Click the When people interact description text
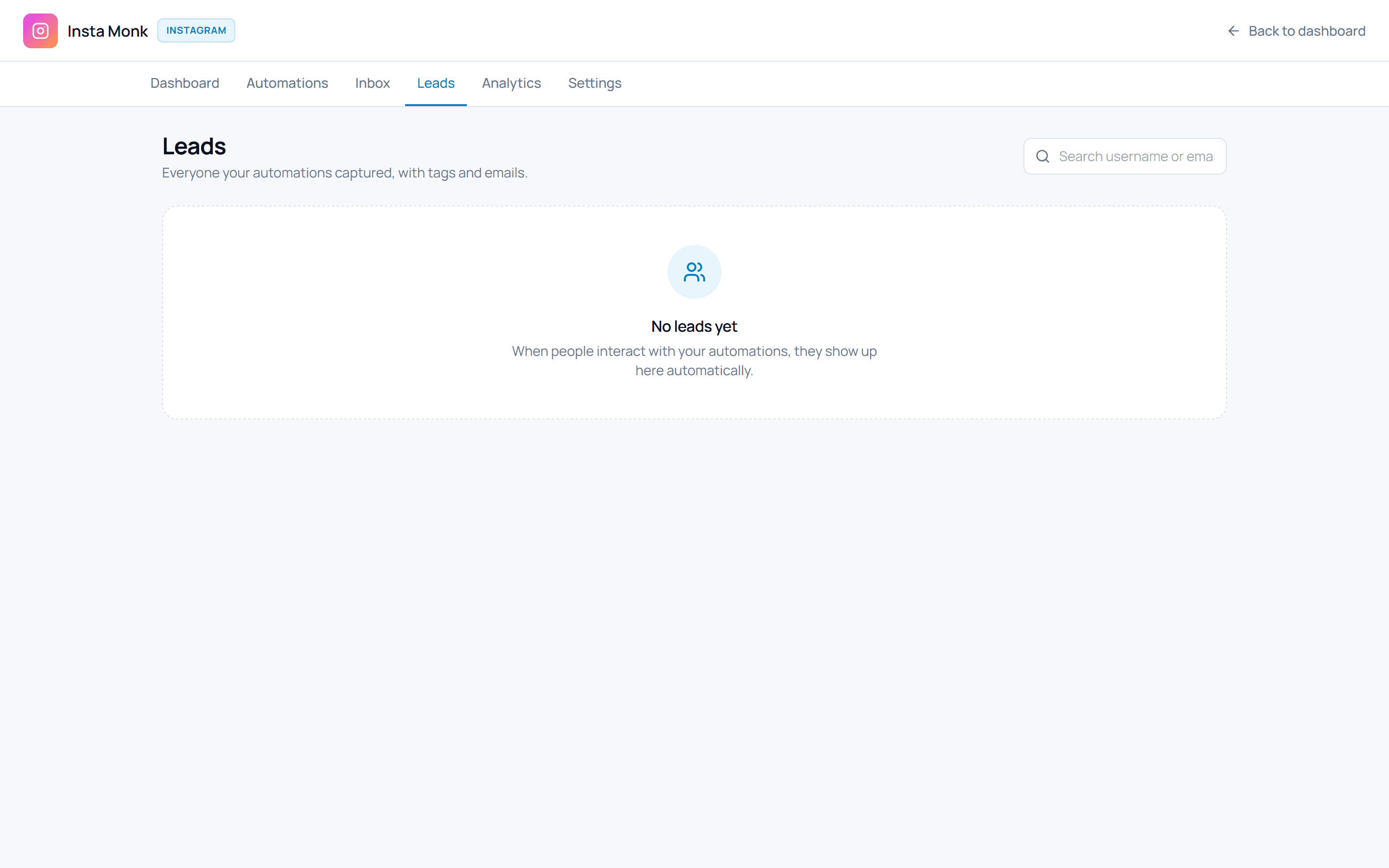 point(694,361)
